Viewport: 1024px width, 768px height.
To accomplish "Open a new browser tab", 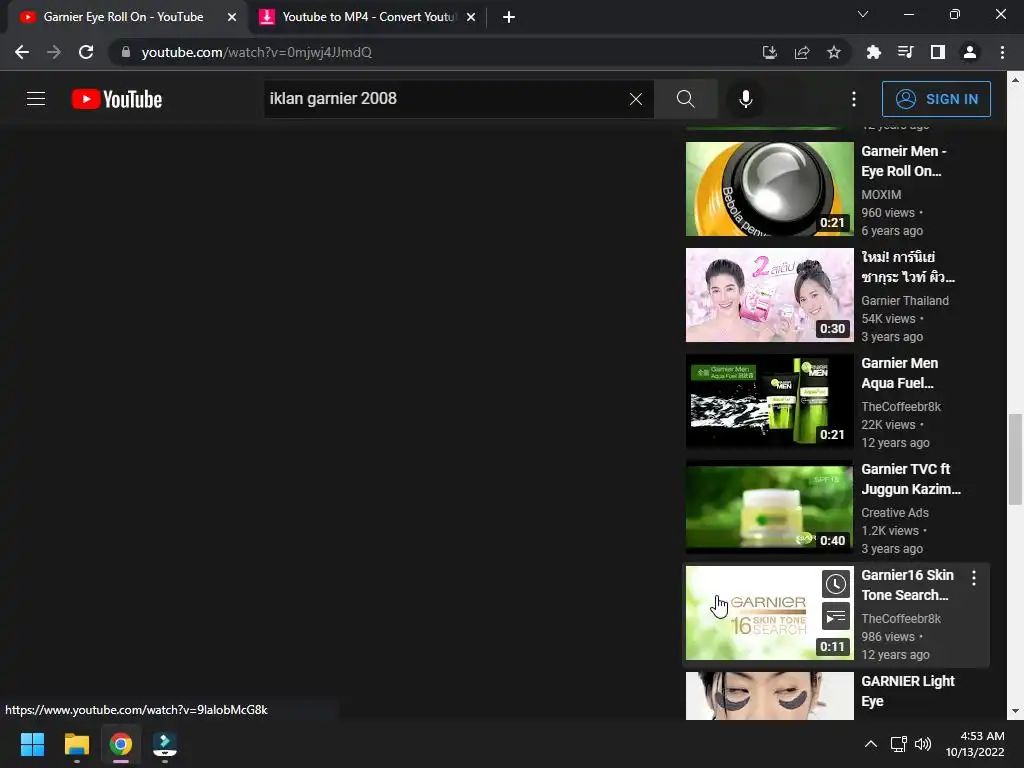I will tap(509, 17).
